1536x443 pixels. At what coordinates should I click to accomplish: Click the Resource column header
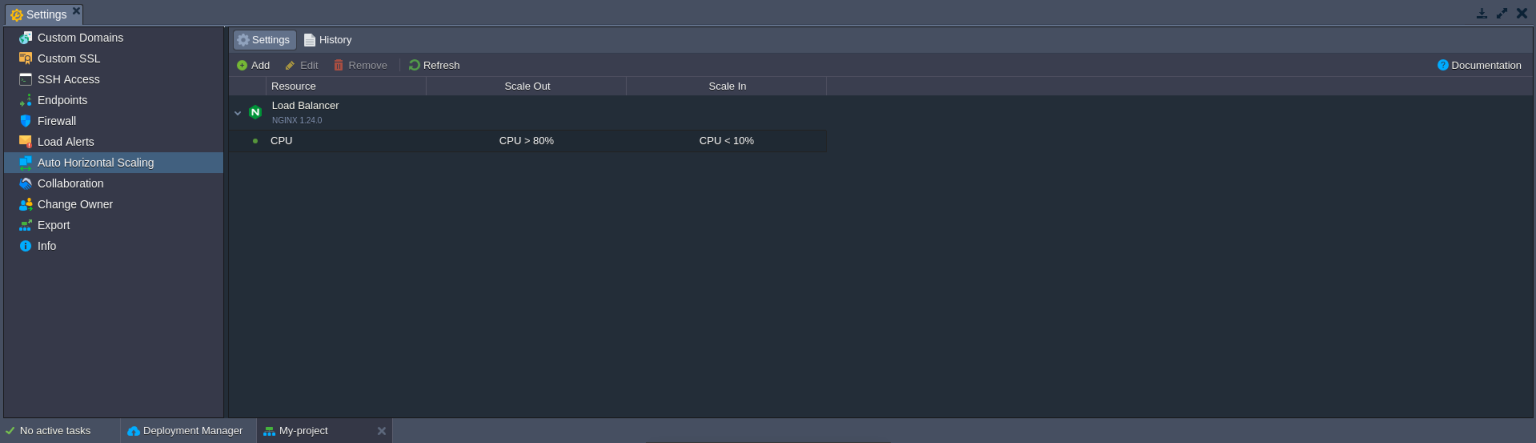[x=346, y=86]
